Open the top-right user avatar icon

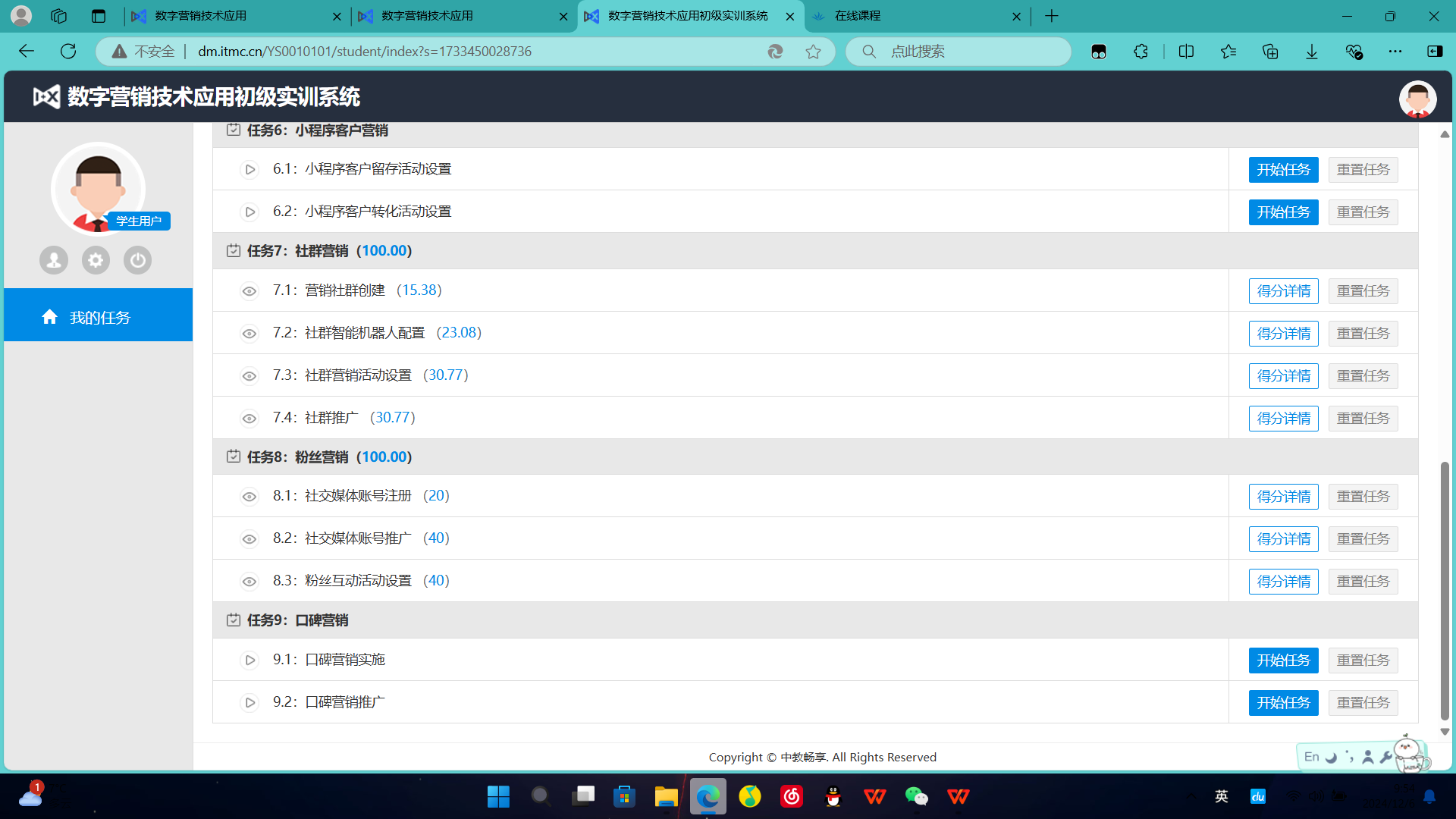coord(1417,99)
